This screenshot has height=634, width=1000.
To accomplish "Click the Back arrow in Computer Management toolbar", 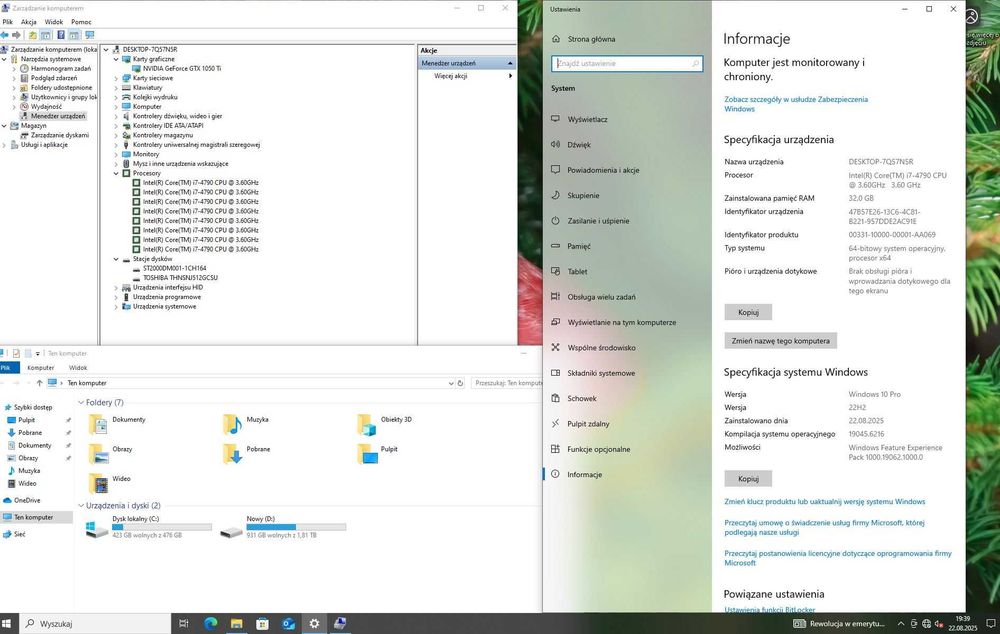I will pyautogui.click(x=5, y=35).
